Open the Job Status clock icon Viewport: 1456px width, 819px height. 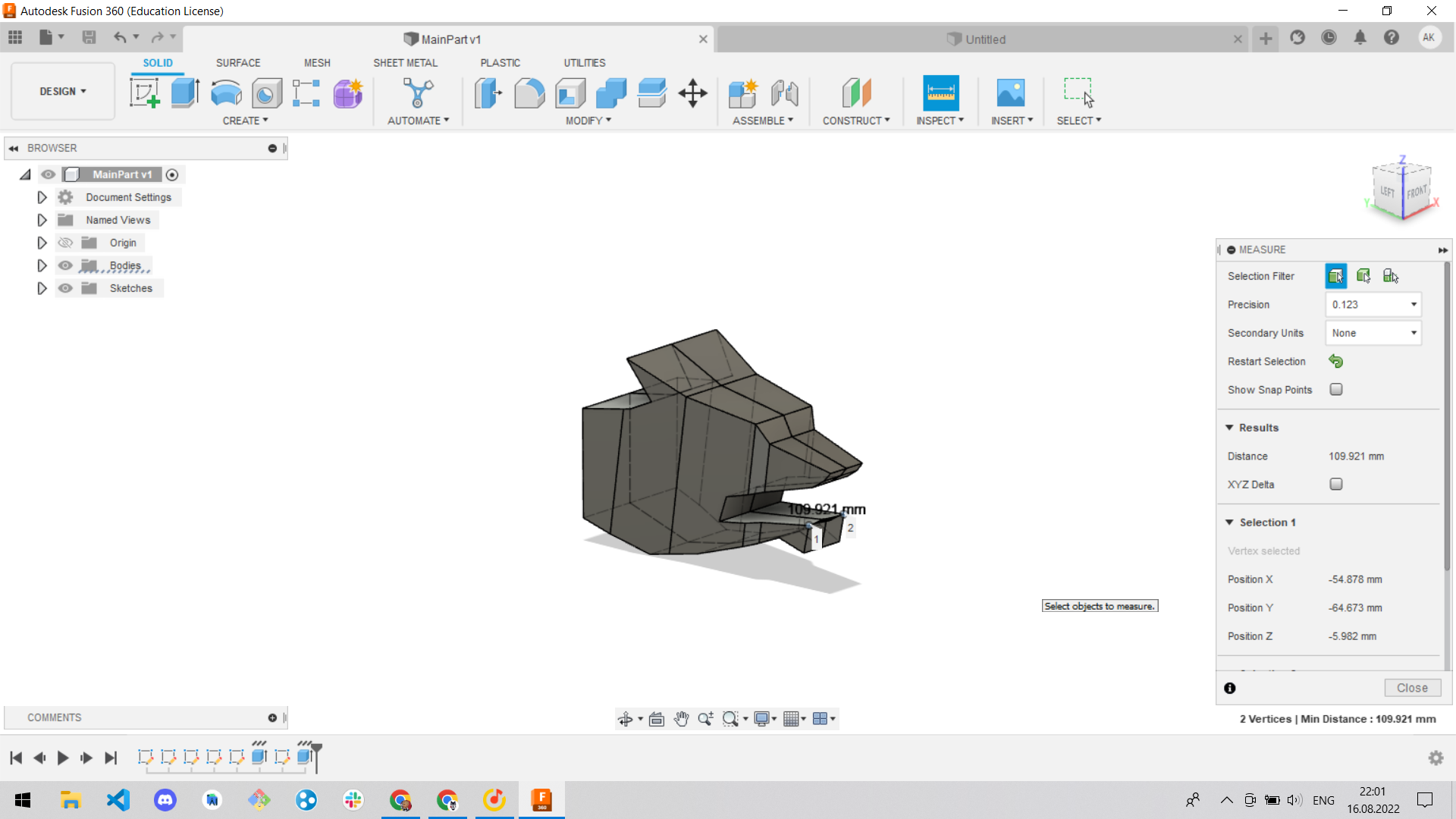pyautogui.click(x=1329, y=37)
